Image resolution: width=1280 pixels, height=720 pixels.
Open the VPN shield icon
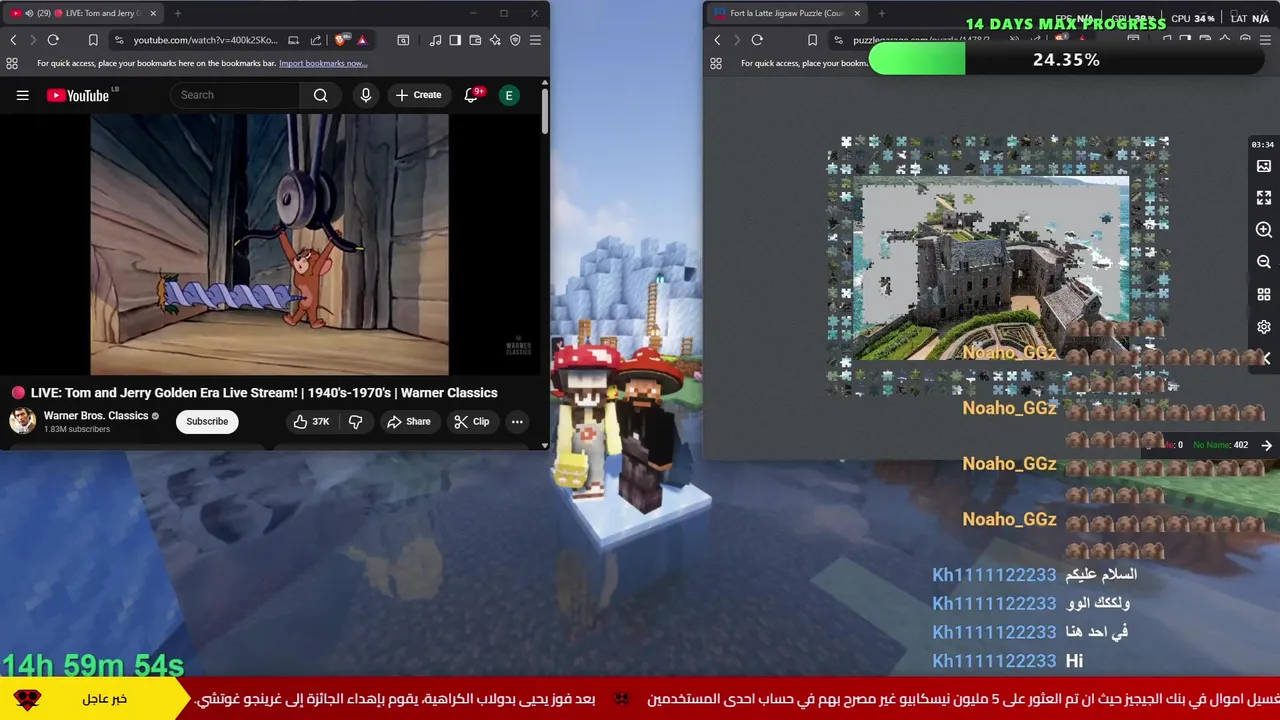coord(515,40)
